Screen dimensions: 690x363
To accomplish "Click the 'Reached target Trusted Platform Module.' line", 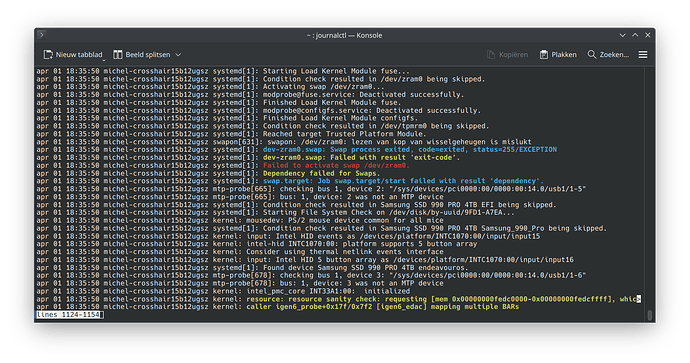I will 231,134.
